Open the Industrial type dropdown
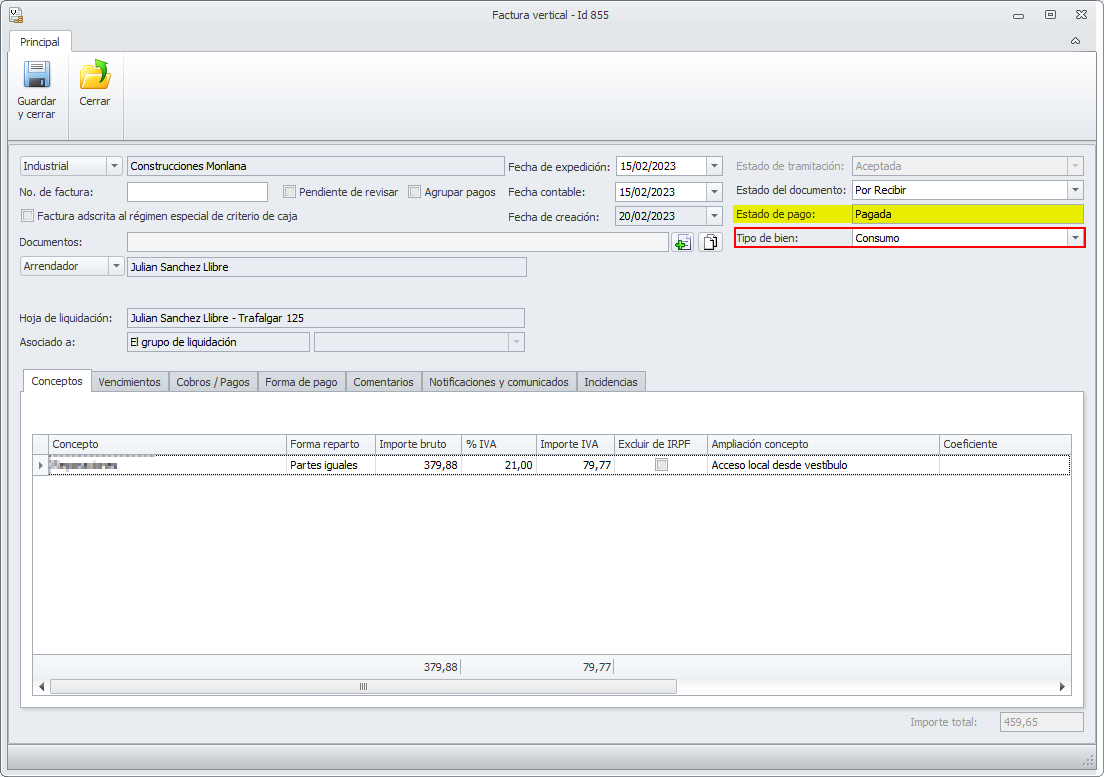The width and height of the screenshot is (1104, 777). [x=115, y=166]
